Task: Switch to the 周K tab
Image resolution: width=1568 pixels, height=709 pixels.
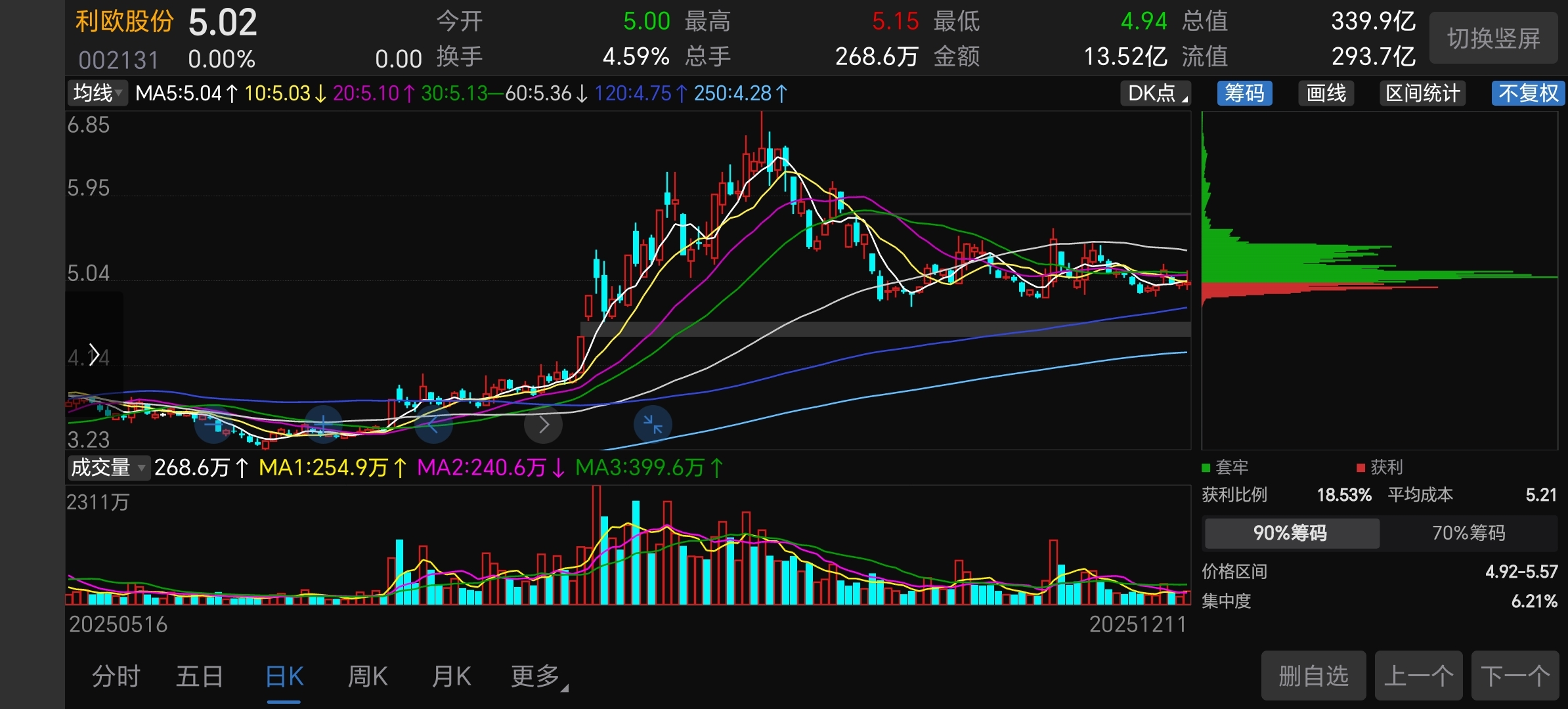Action: 367,676
